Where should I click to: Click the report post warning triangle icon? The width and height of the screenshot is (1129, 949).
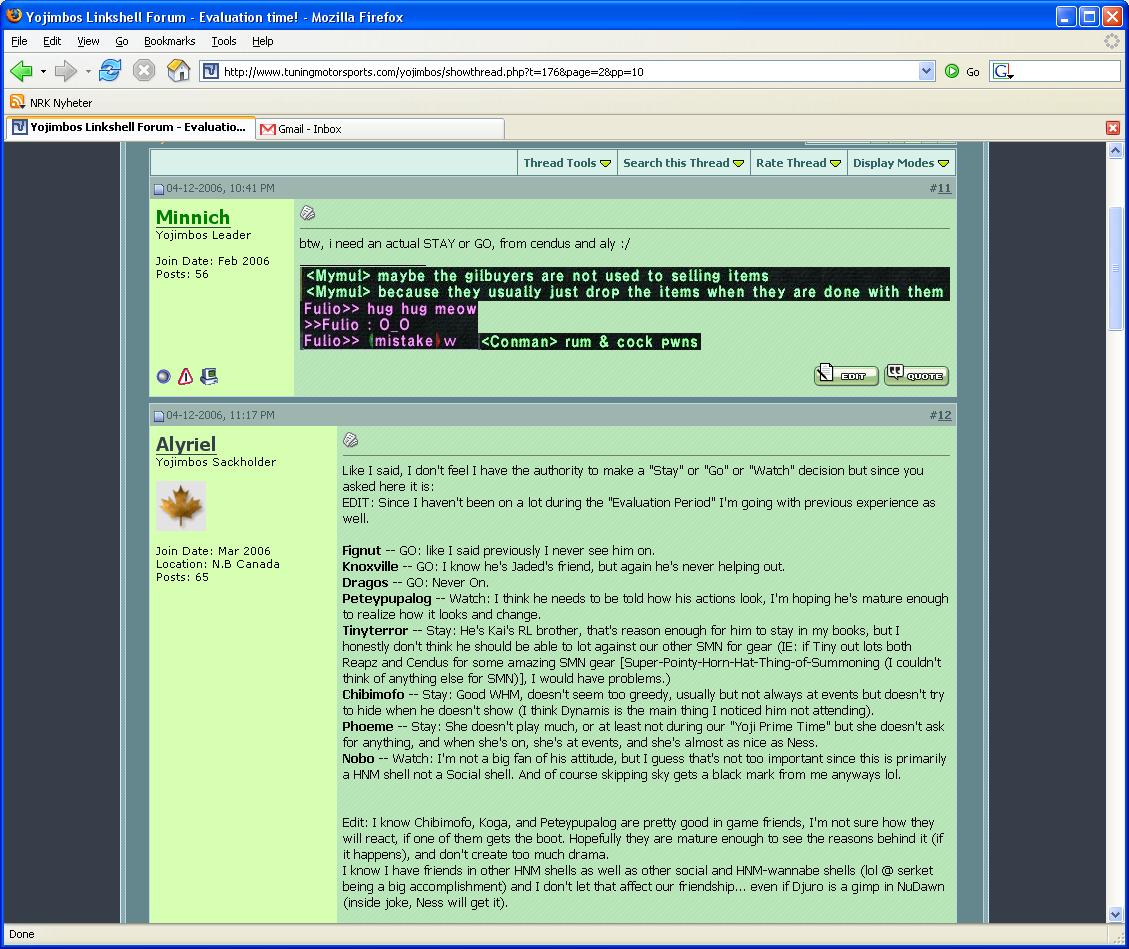[x=185, y=377]
